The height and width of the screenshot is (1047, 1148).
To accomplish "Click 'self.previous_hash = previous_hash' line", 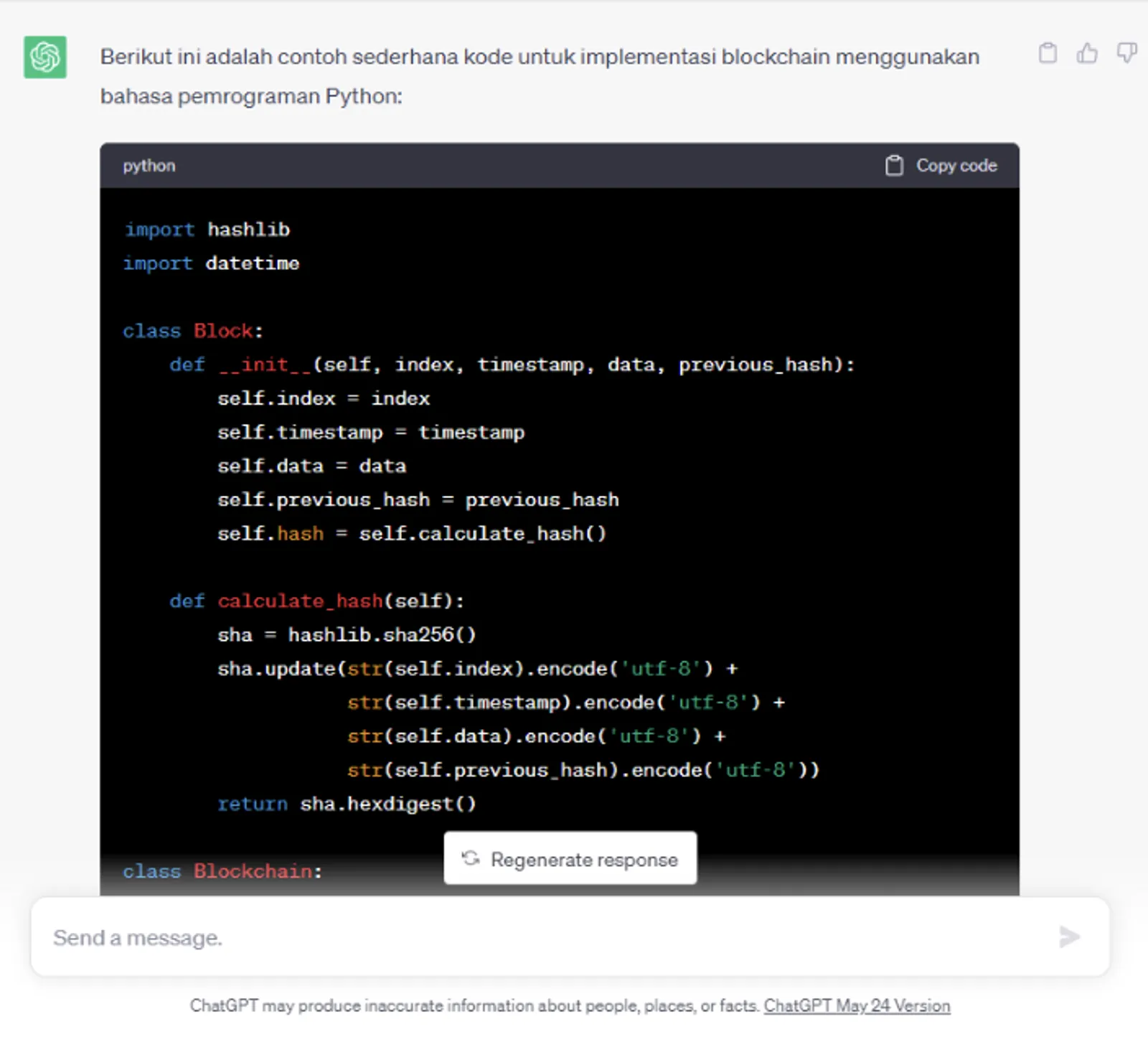I will [418, 499].
